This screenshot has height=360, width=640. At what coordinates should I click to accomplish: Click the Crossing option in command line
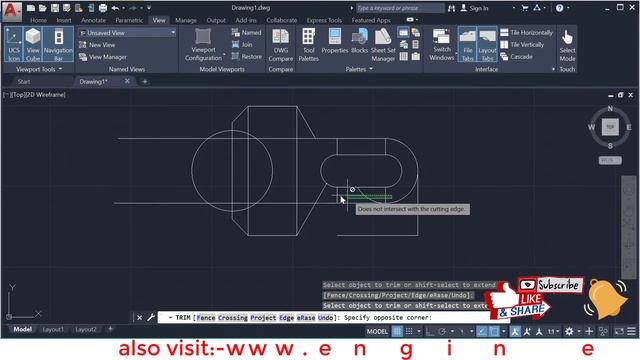(233, 318)
